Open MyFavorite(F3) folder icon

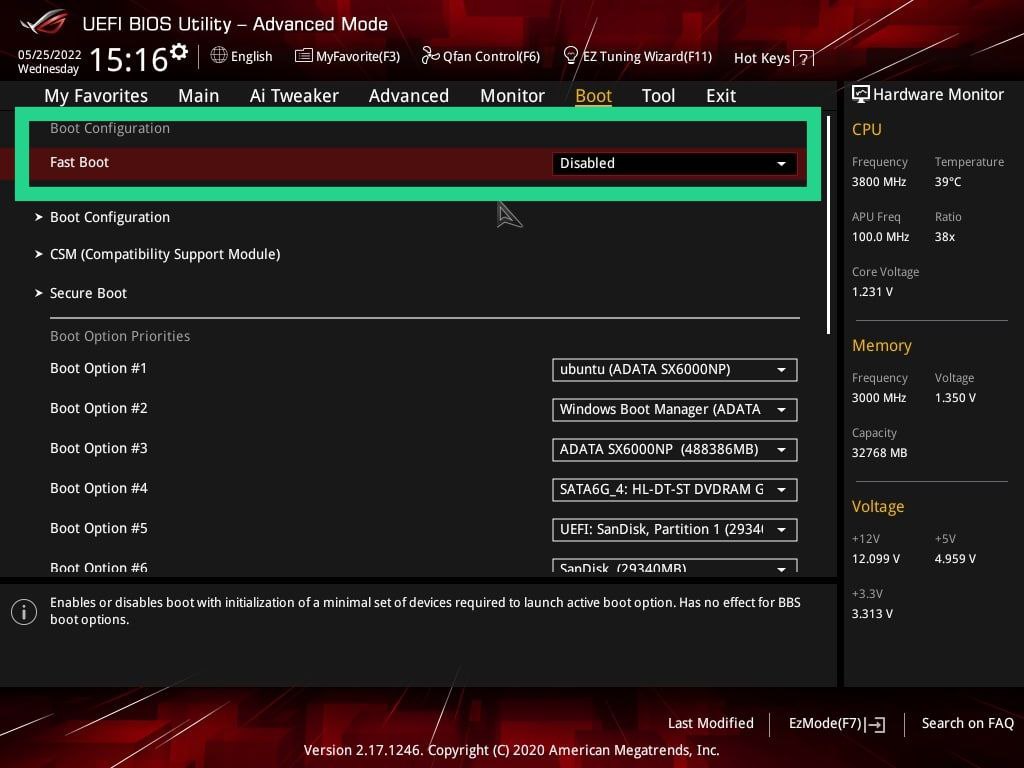click(303, 56)
